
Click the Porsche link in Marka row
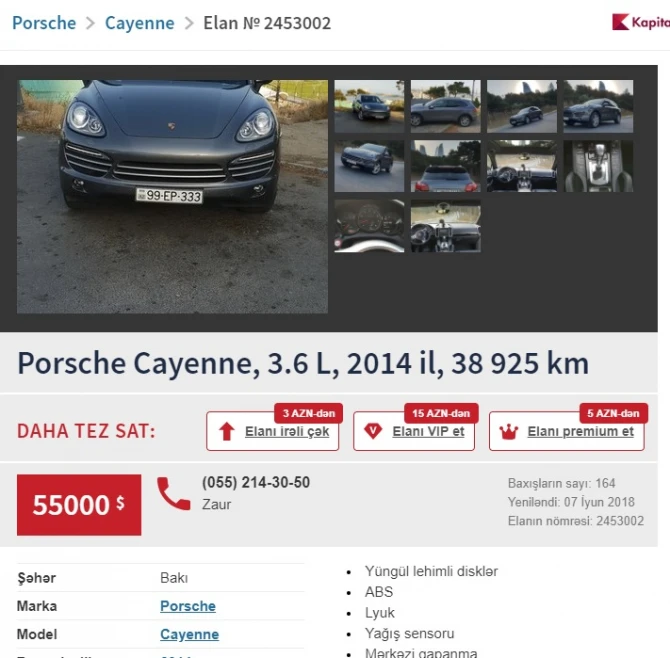click(x=188, y=606)
